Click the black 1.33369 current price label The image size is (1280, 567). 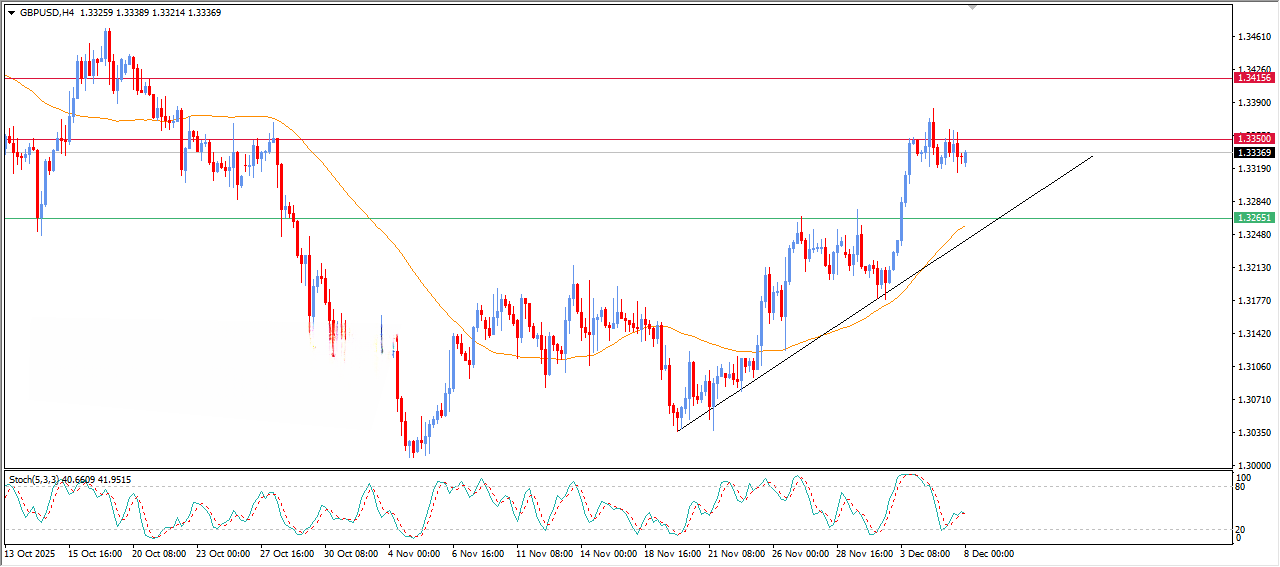pyautogui.click(x=1254, y=153)
